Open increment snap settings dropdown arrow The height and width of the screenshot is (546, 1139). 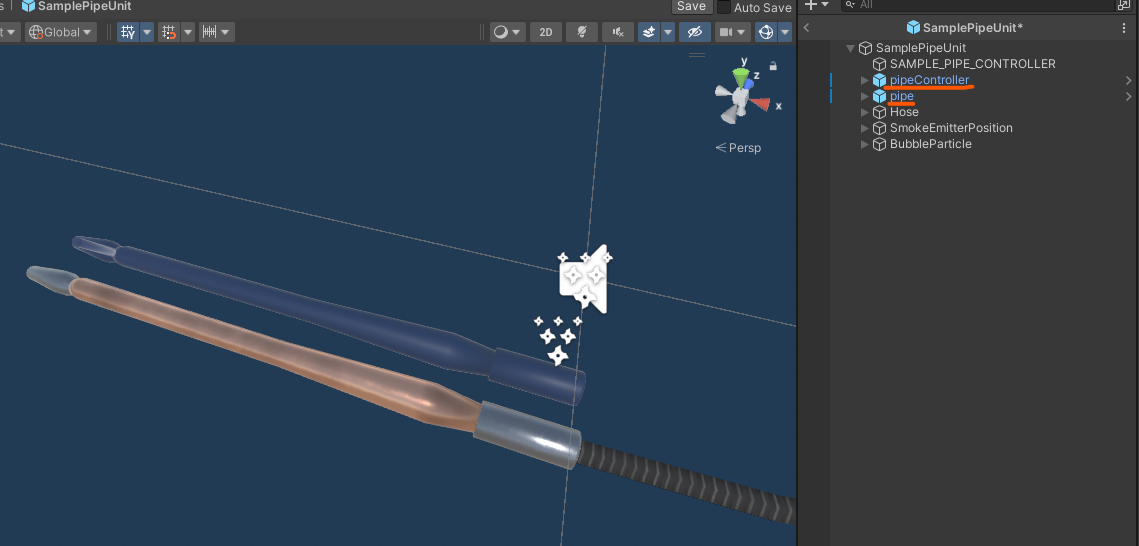(227, 32)
